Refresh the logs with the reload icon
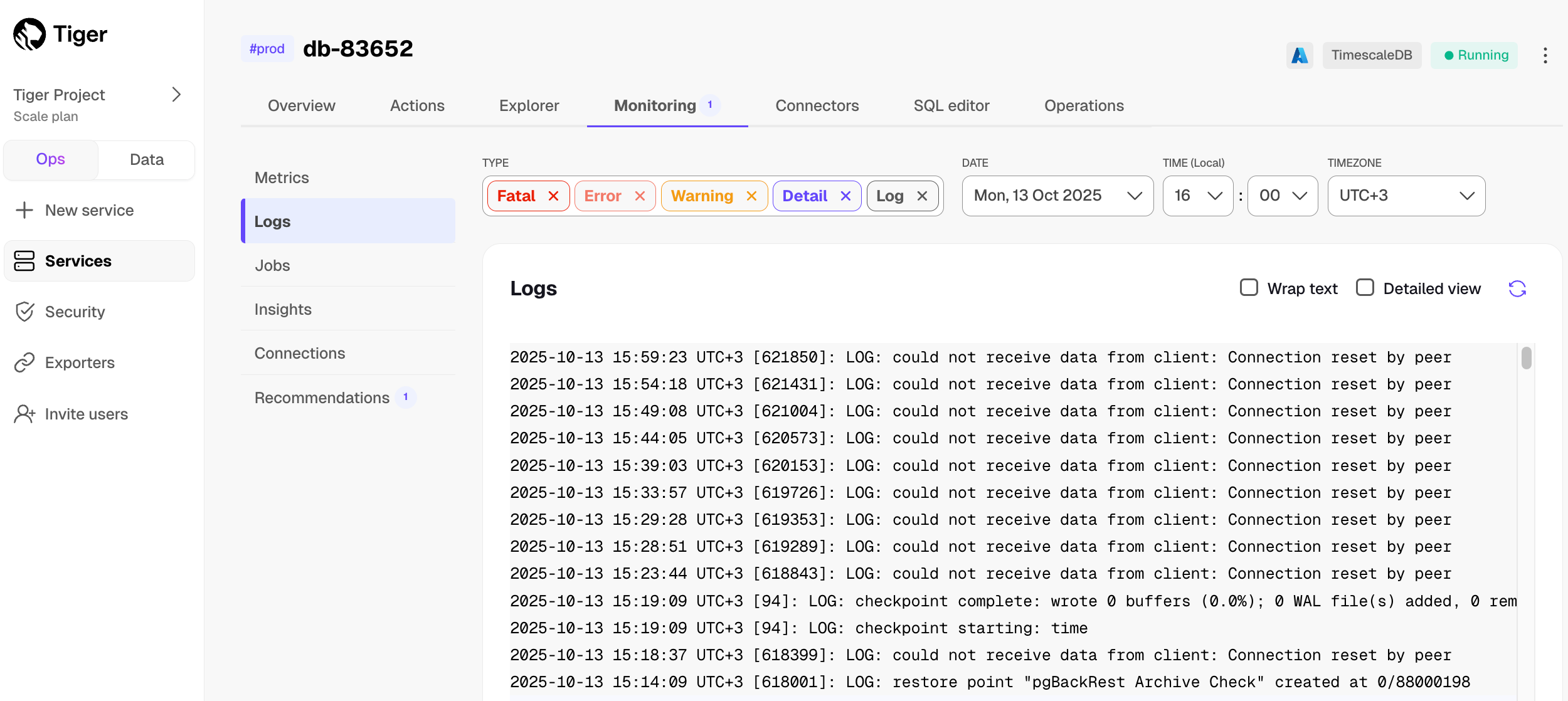 pyautogui.click(x=1517, y=288)
